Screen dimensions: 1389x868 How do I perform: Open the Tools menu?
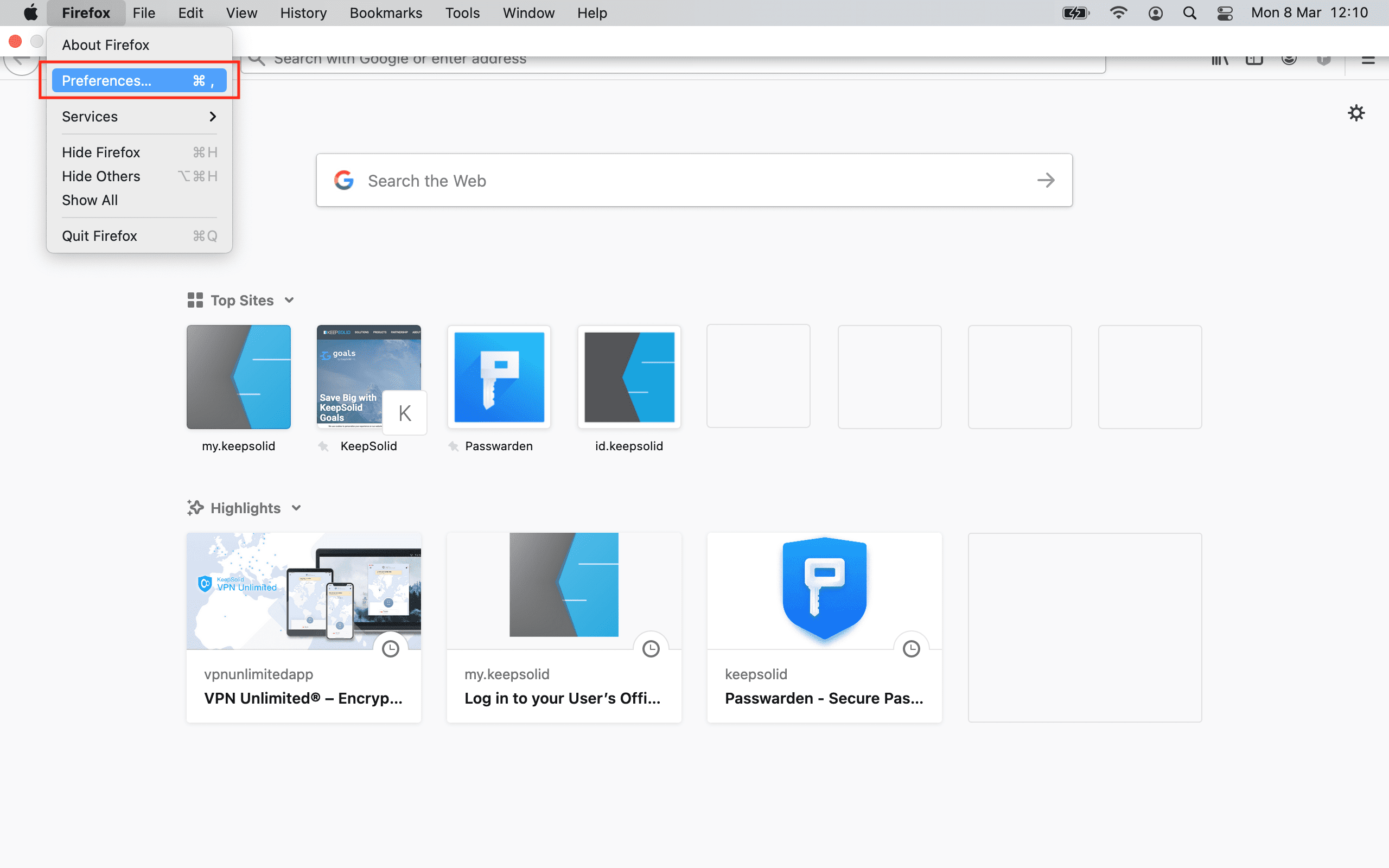[x=462, y=12]
